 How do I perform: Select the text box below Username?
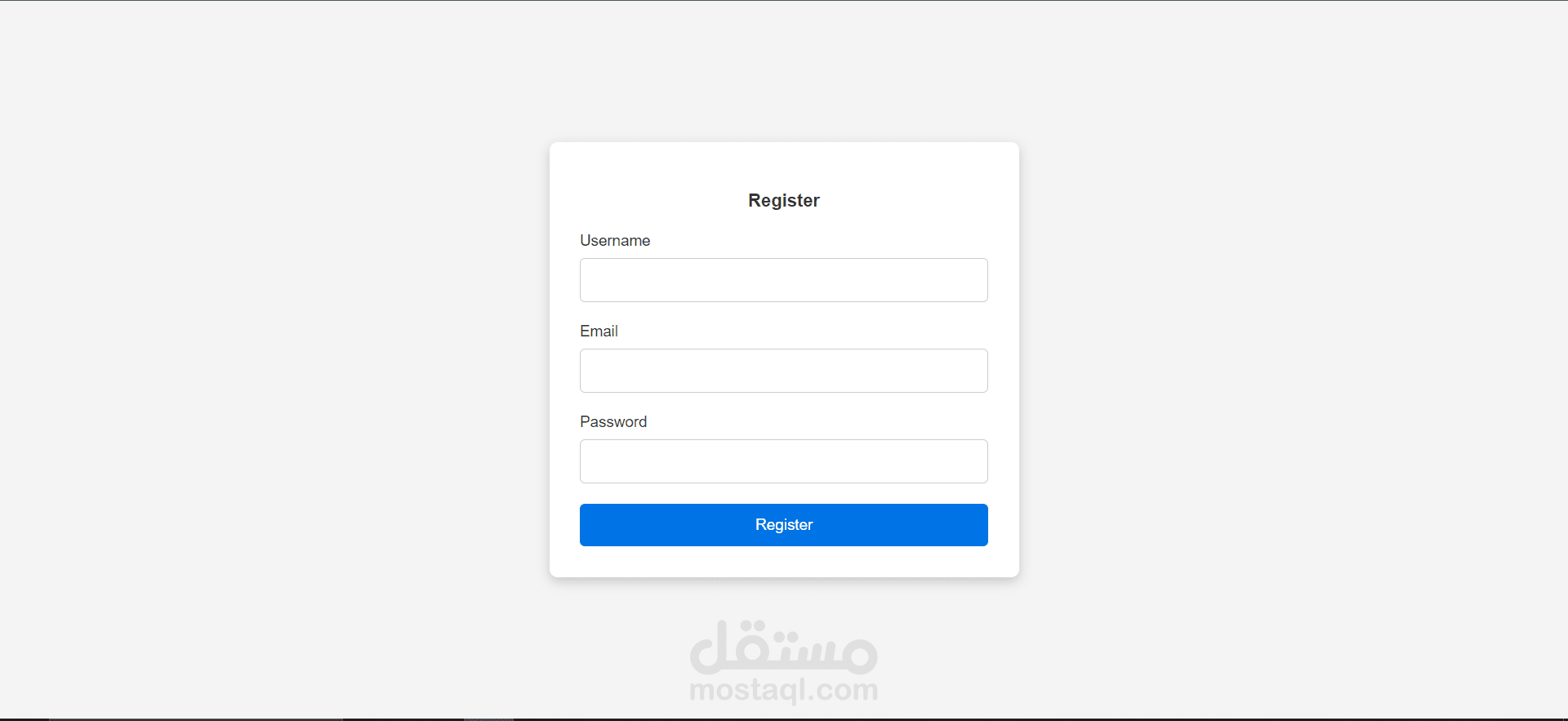click(x=784, y=280)
